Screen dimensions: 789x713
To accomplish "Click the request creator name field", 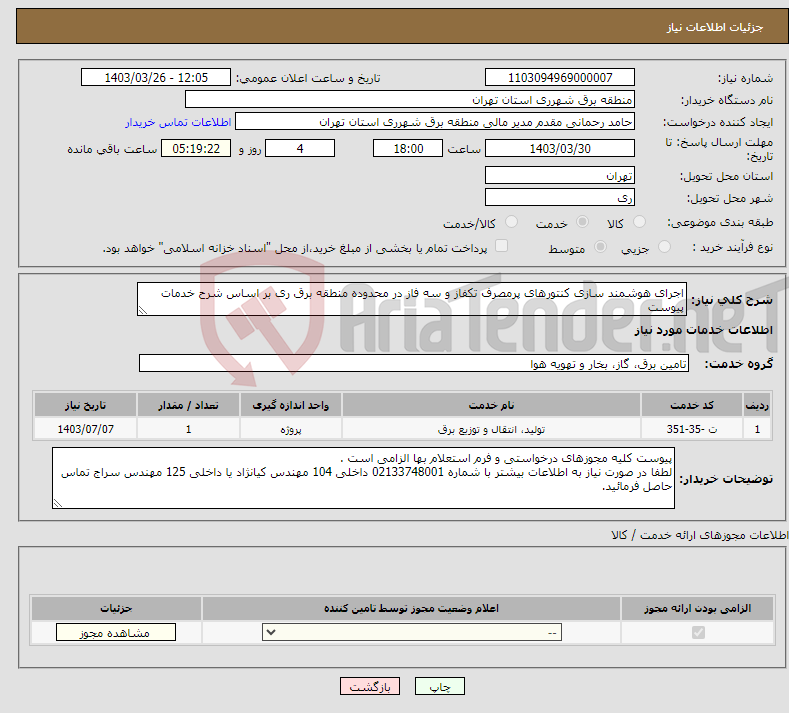I will point(435,122).
